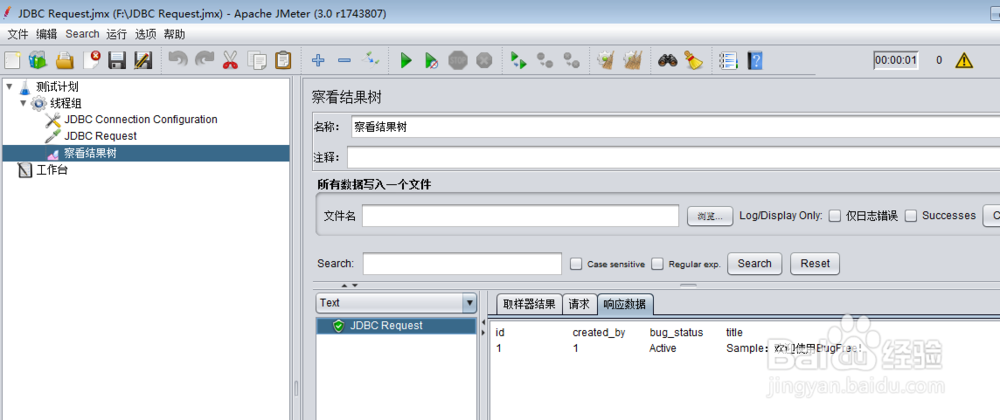Save the test plan with floppy icon

coord(117,61)
